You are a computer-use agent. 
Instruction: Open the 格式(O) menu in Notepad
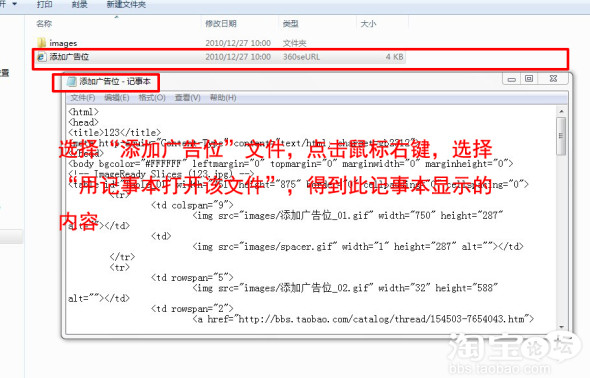(x=152, y=98)
